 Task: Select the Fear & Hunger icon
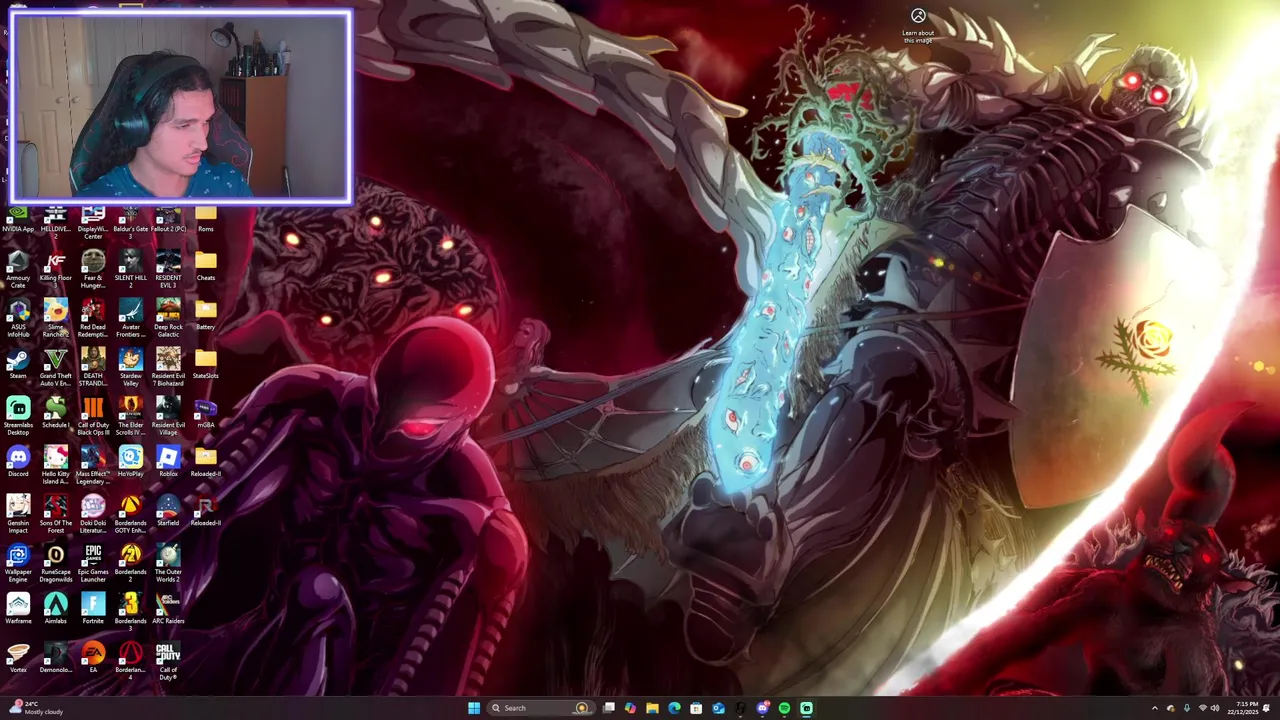[93, 269]
